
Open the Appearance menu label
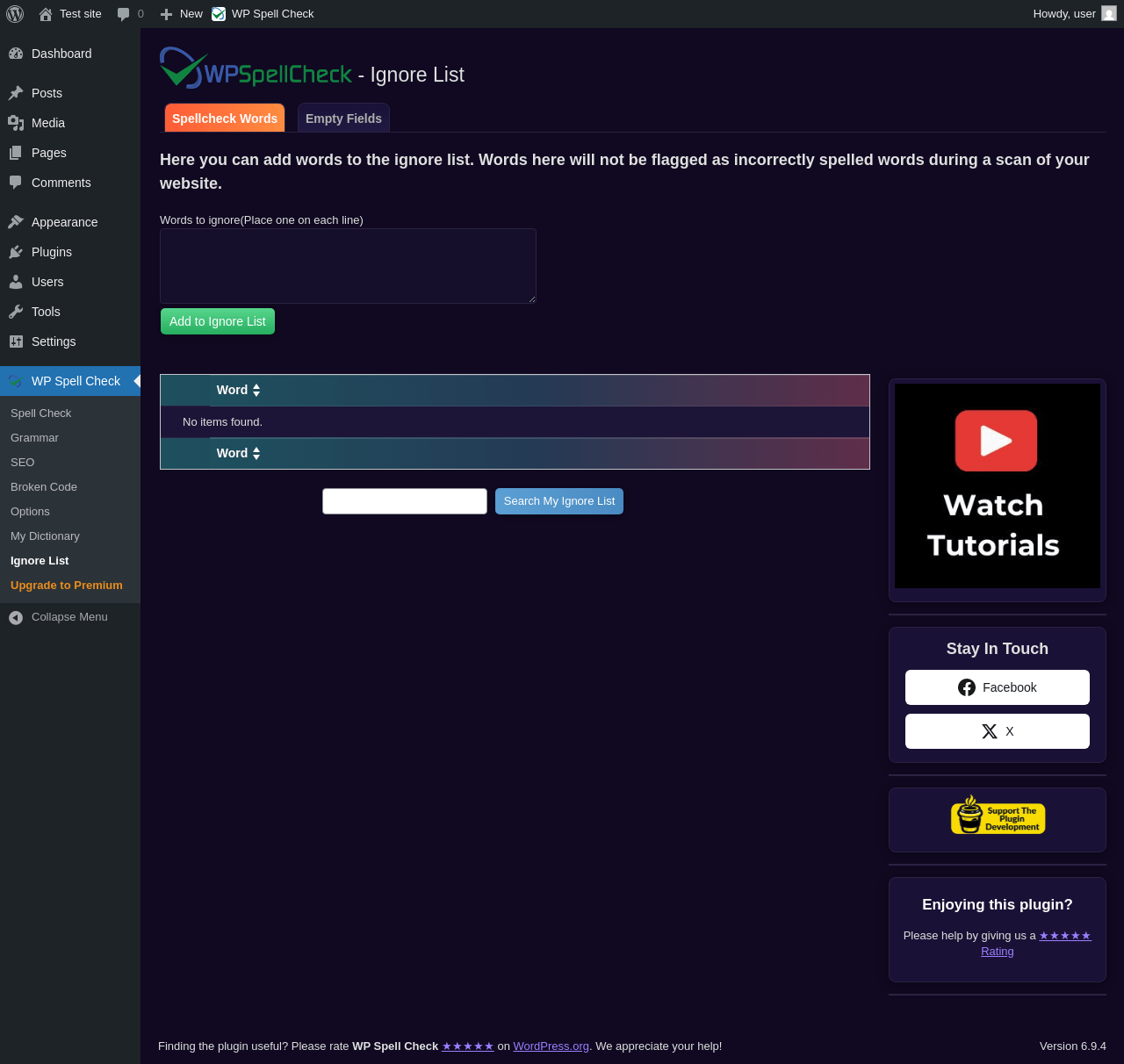click(x=65, y=222)
